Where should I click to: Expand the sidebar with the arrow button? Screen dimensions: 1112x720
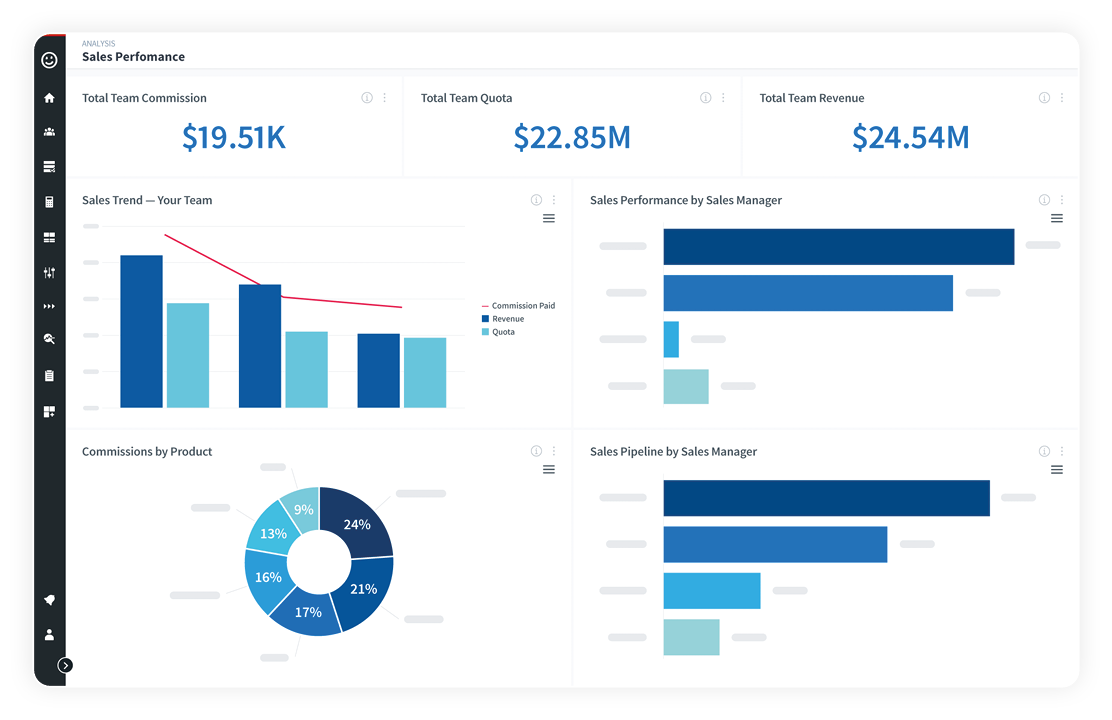click(65, 665)
